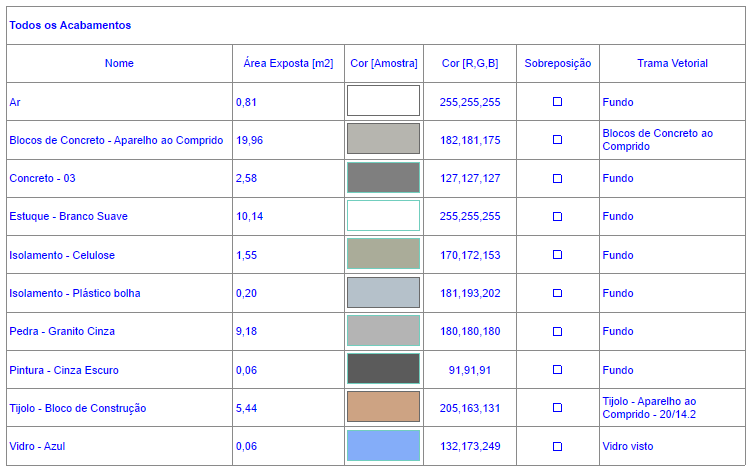Toggle Sobreposição for Tijolo - Bloco de Construção
751x472 pixels.
(558, 408)
